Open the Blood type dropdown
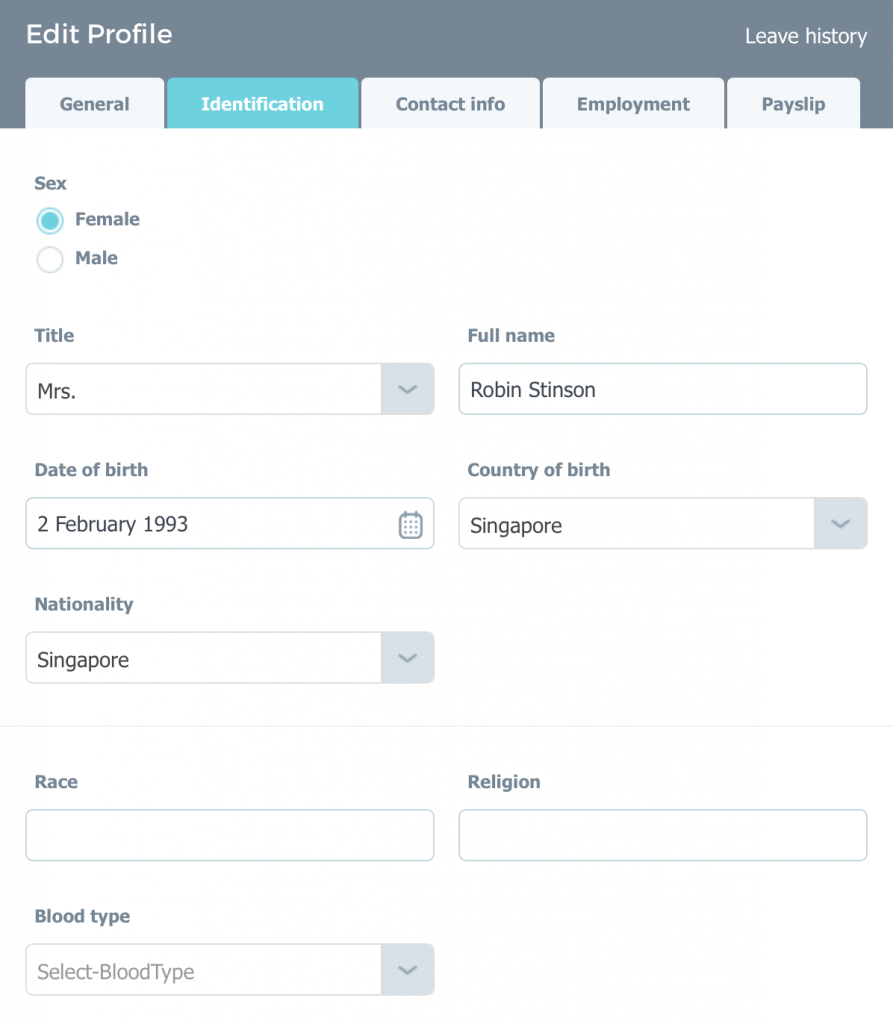Screen dimensions: 893x1024 407,970
